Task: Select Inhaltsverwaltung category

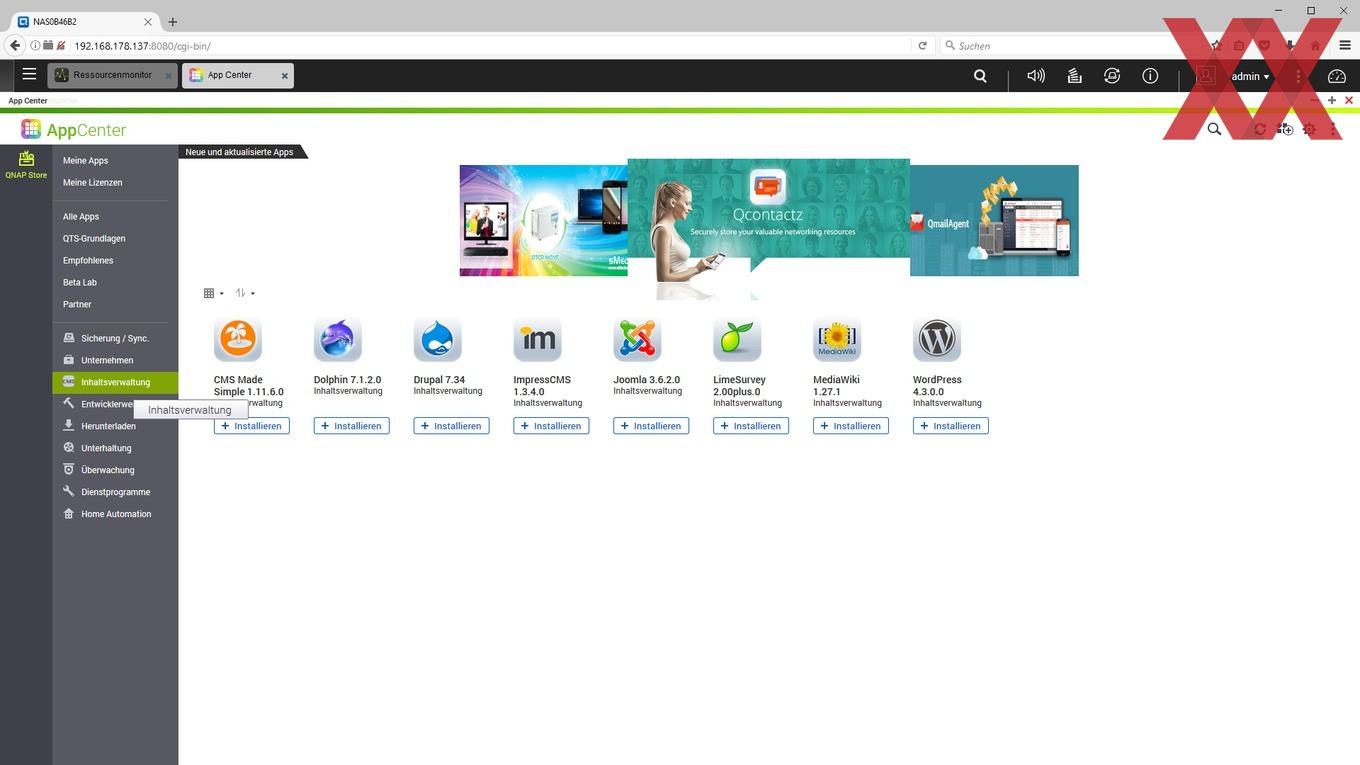Action: [115, 382]
